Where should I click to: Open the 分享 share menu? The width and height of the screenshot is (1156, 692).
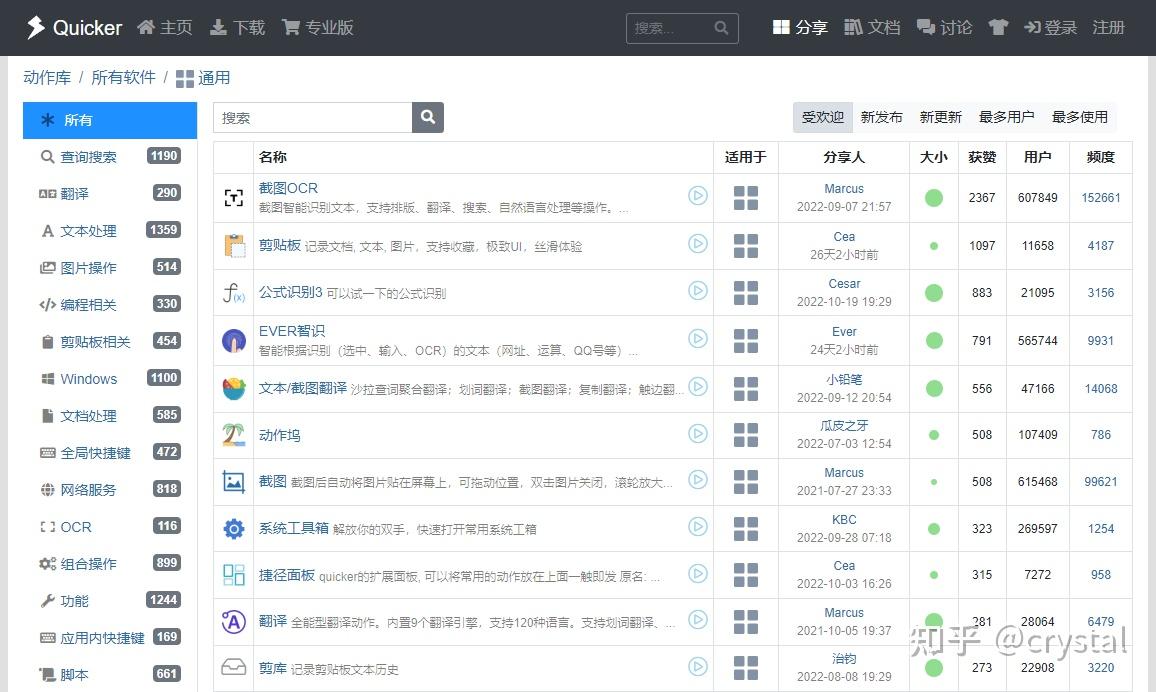point(800,27)
